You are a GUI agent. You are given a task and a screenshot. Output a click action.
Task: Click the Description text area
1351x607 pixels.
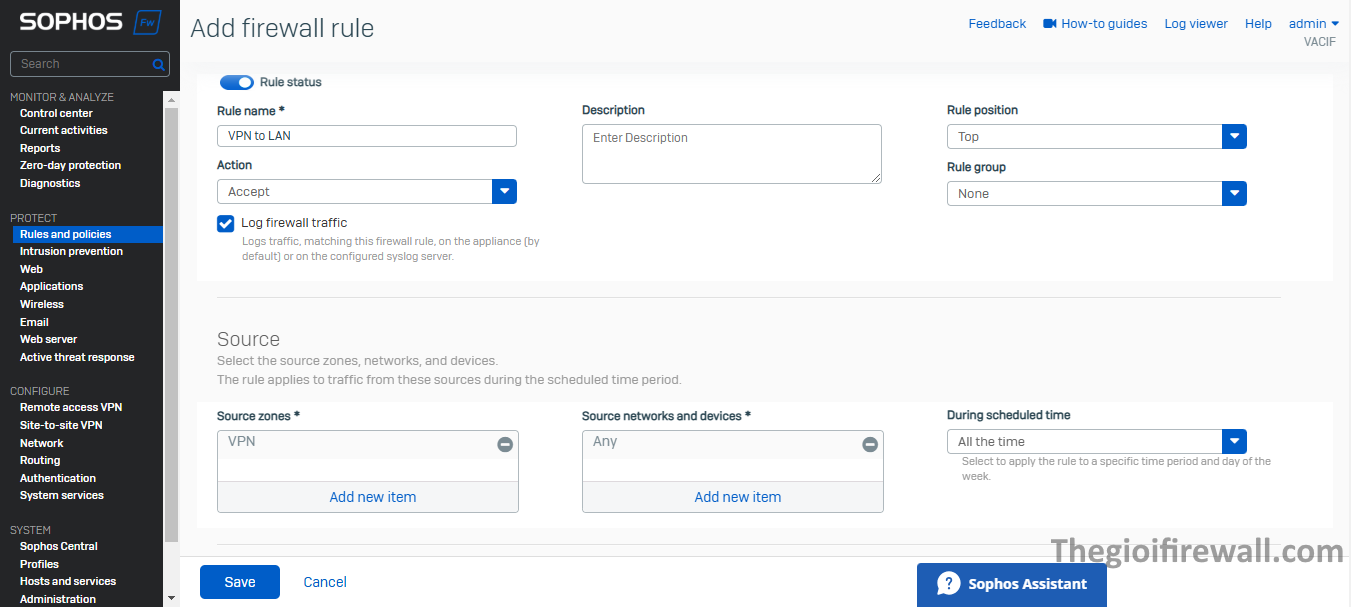pyautogui.click(x=731, y=154)
